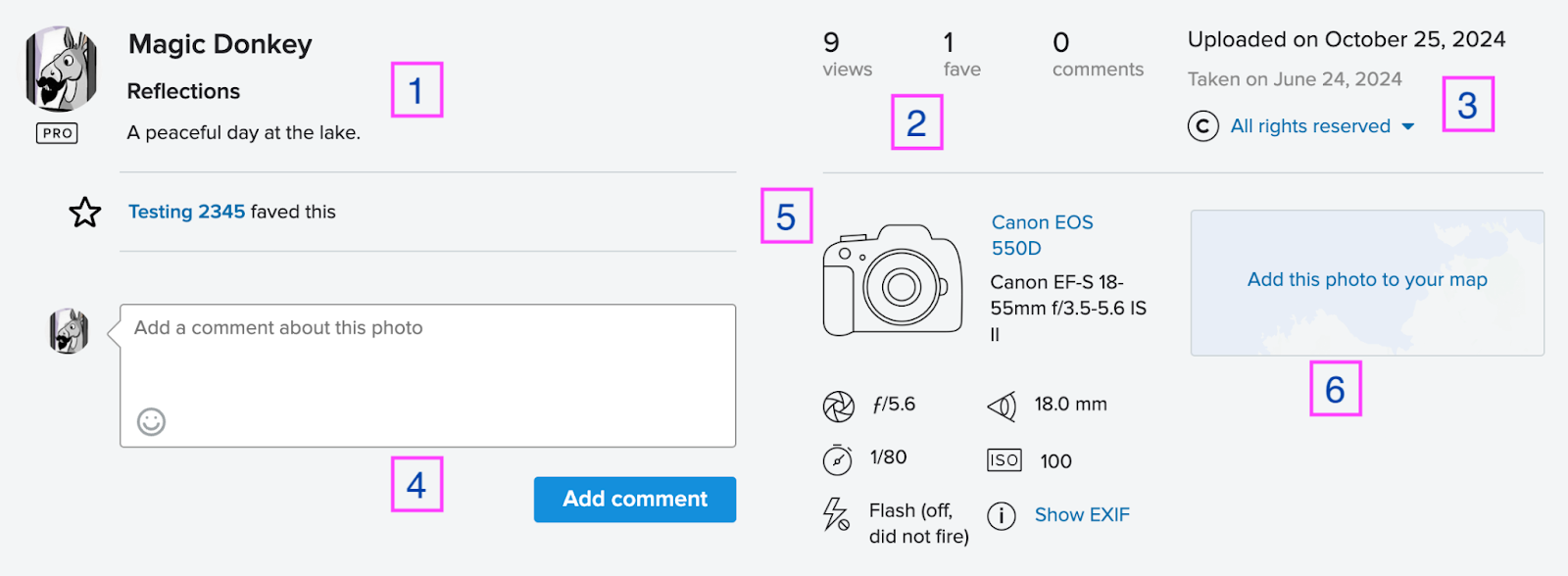Open the Canon EOS 550D link
This screenshot has height=576, width=1568.
[x=1042, y=235]
